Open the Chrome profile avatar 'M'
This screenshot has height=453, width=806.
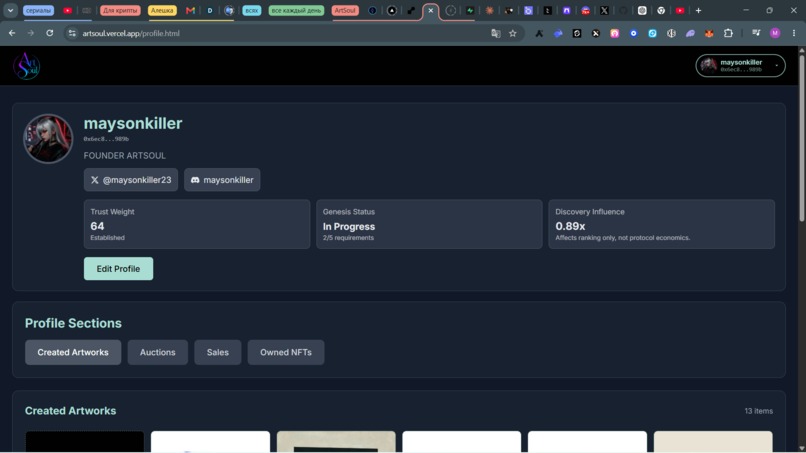tap(775, 33)
